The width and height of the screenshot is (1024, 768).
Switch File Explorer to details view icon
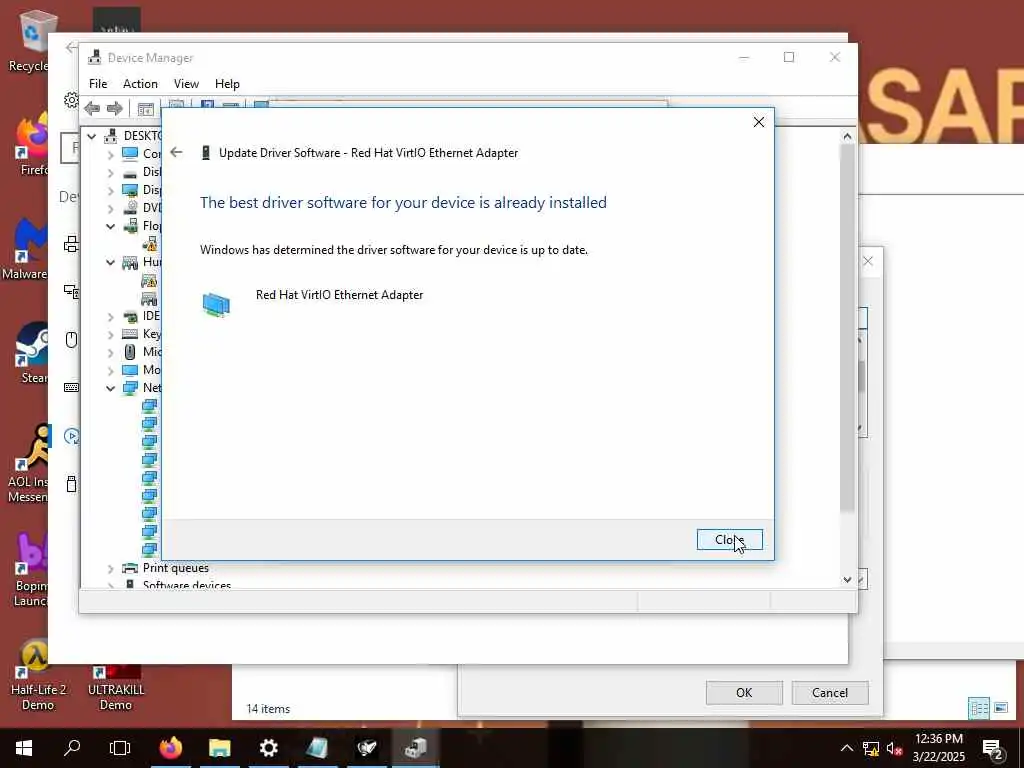click(x=978, y=708)
